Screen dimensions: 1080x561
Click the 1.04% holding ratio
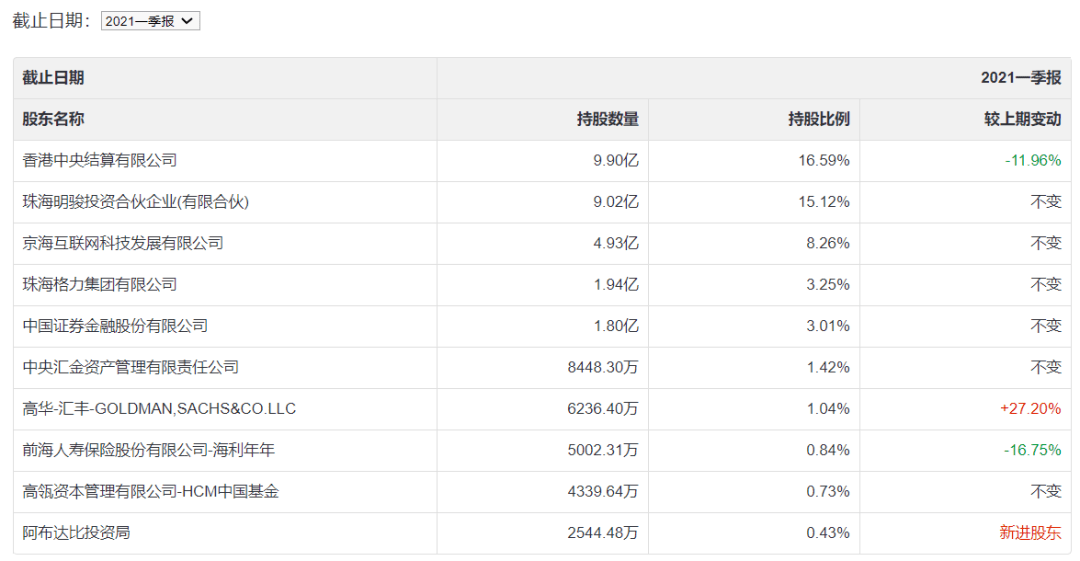click(x=828, y=409)
